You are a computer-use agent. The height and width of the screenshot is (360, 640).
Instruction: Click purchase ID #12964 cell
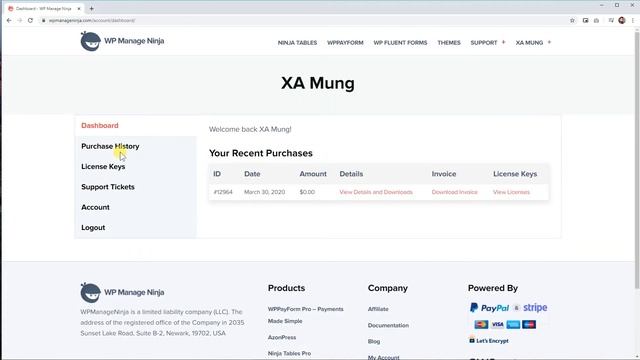(223, 192)
